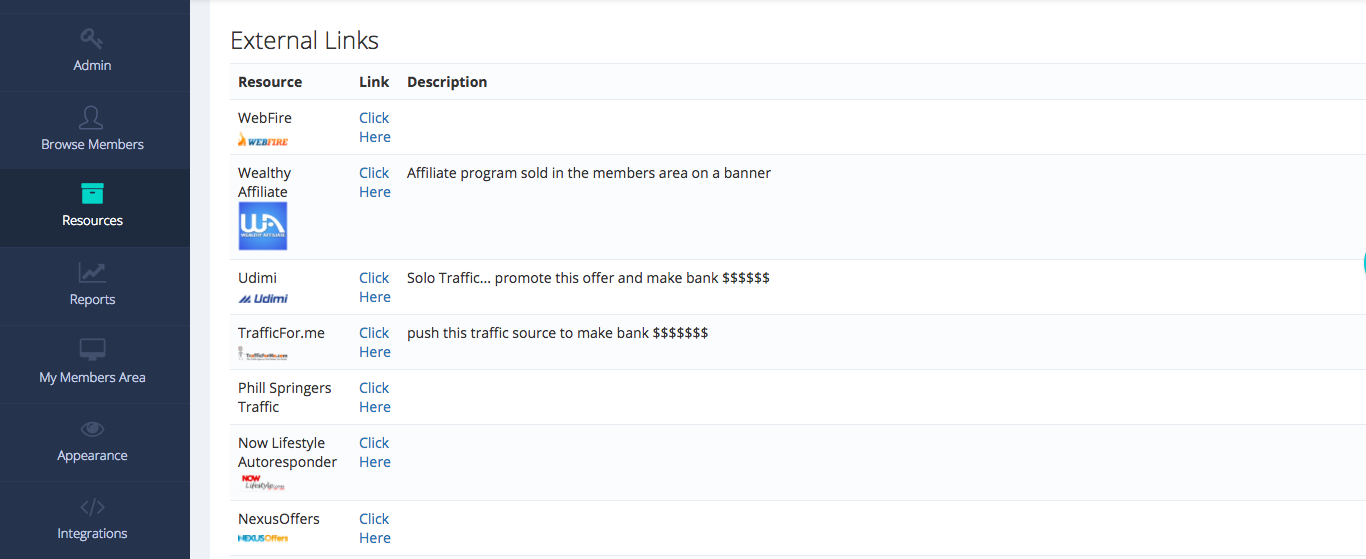Click the WebFire flame logo
1366x559 pixels.
click(263, 140)
